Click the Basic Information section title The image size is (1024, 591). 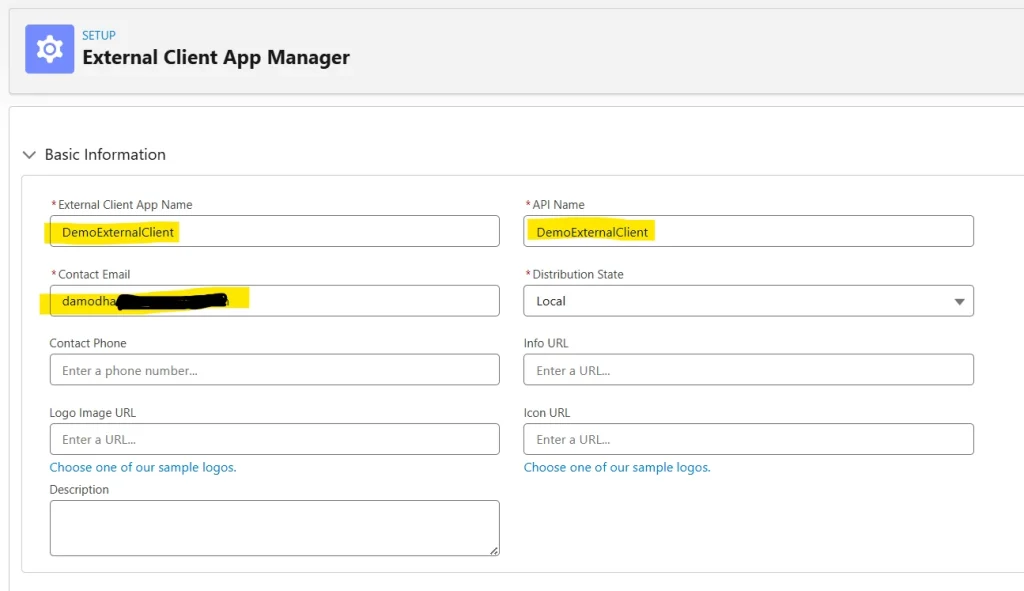click(105, 155)
